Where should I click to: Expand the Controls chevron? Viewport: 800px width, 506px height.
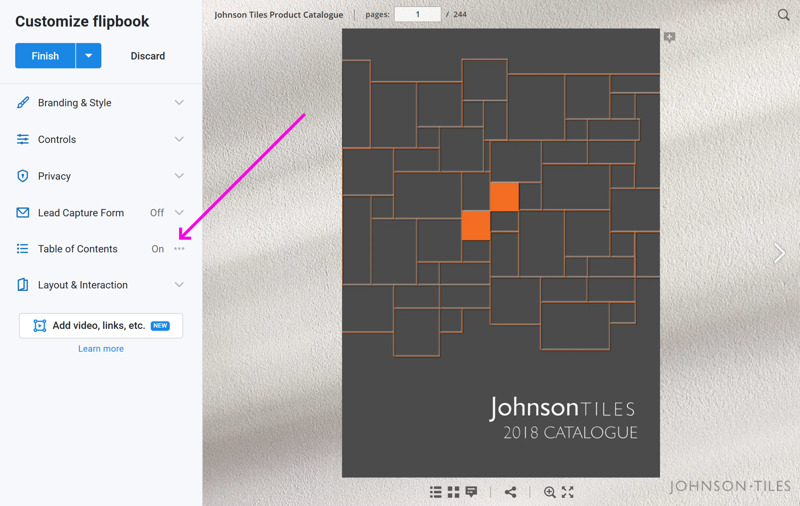(179, 139)
